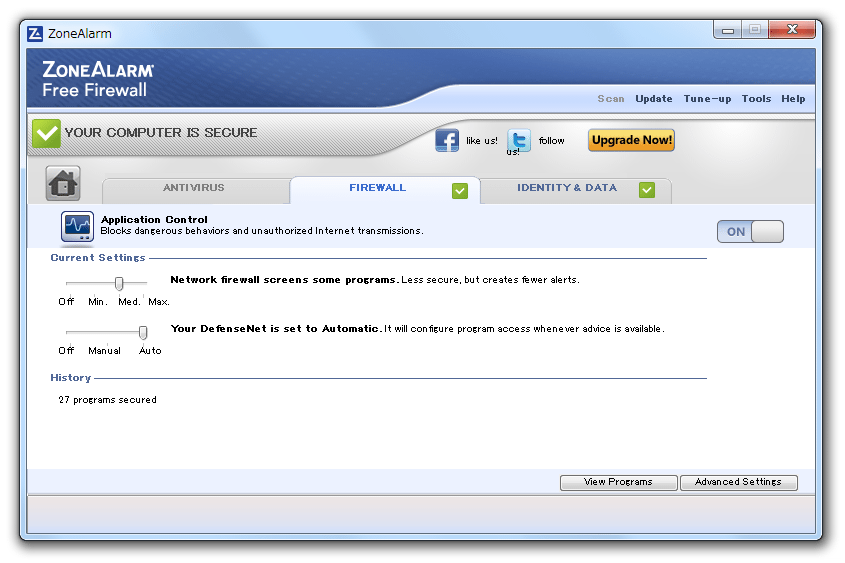The image size is (845, 563).
Task: Click the 'like us!' text
Action: (x=482, y=141)
